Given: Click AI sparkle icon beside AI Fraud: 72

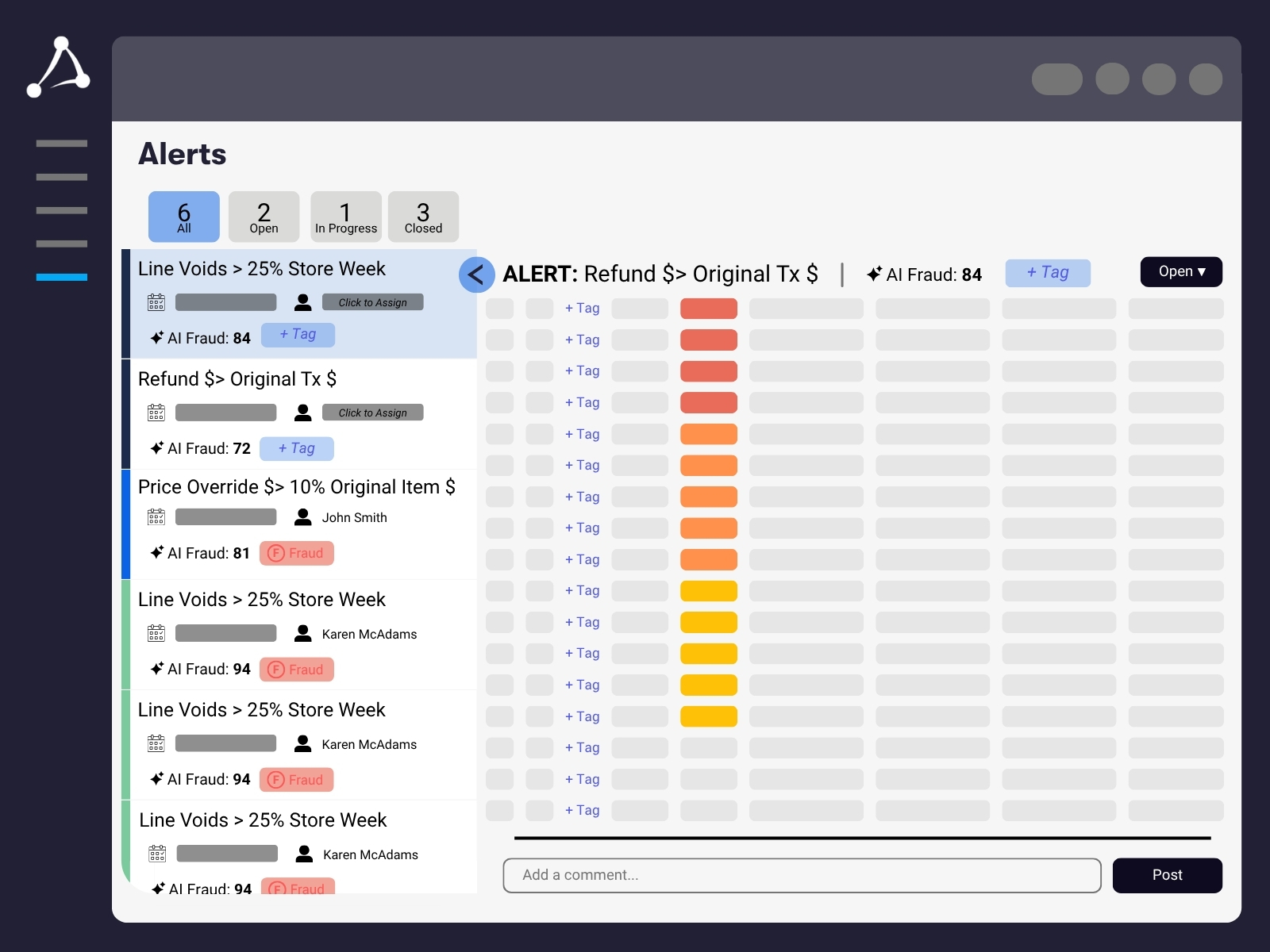Looking at the screenshot, I should [x=157, y=448].
